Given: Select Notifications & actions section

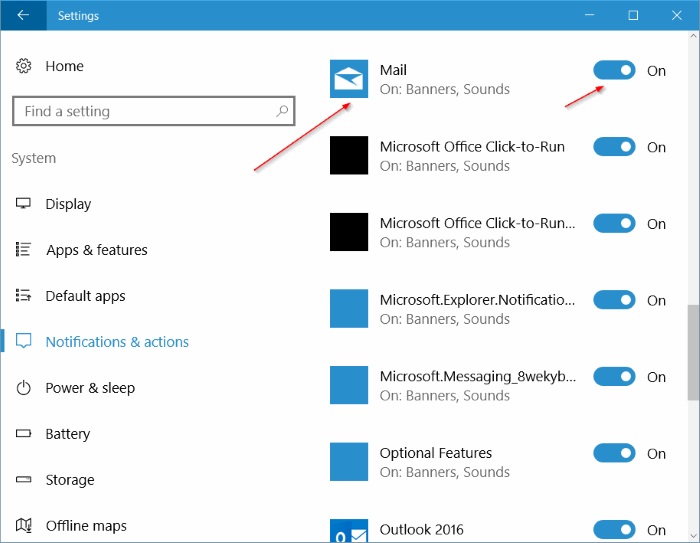Looking at the screenshot, I should click(x=117, y=342).
